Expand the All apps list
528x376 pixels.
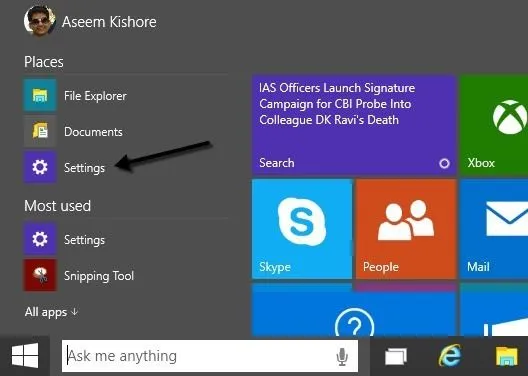coord(51,312)
